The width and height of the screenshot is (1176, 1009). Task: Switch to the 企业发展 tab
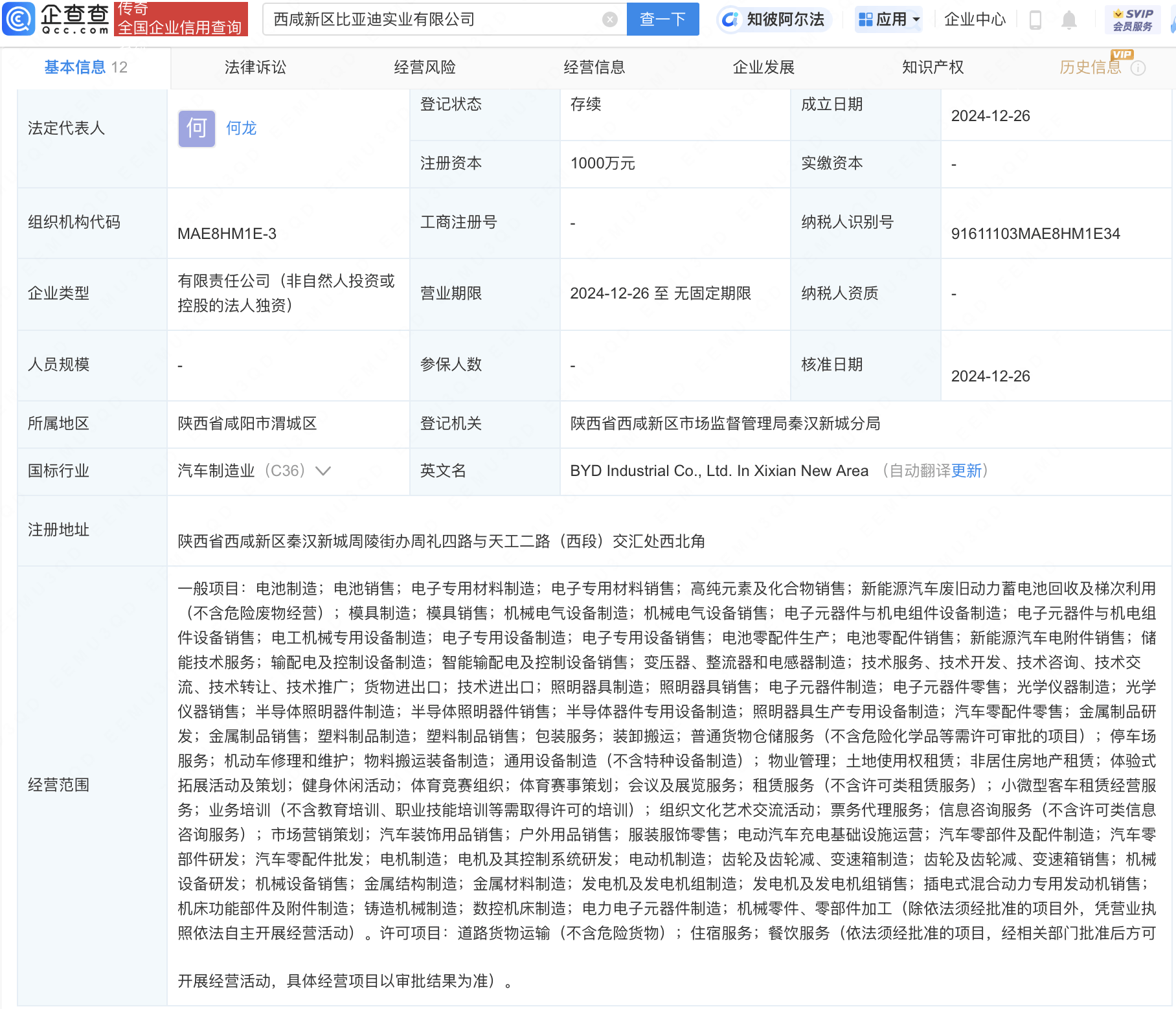(x=763, y=67)
